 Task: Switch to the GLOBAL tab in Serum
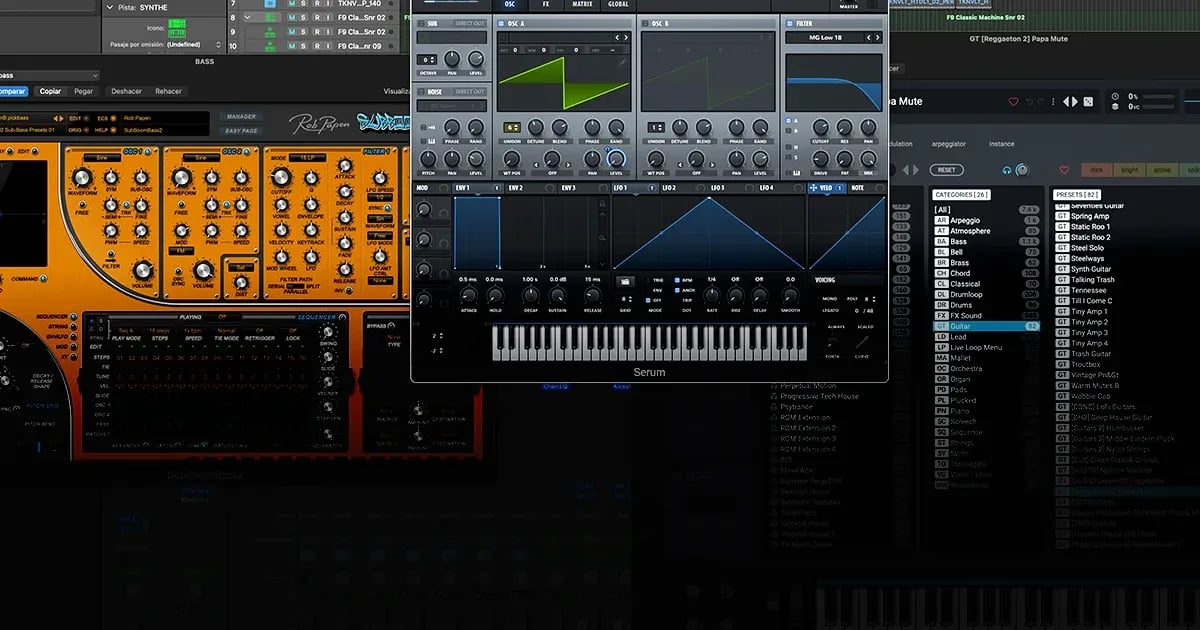point(619,4)
